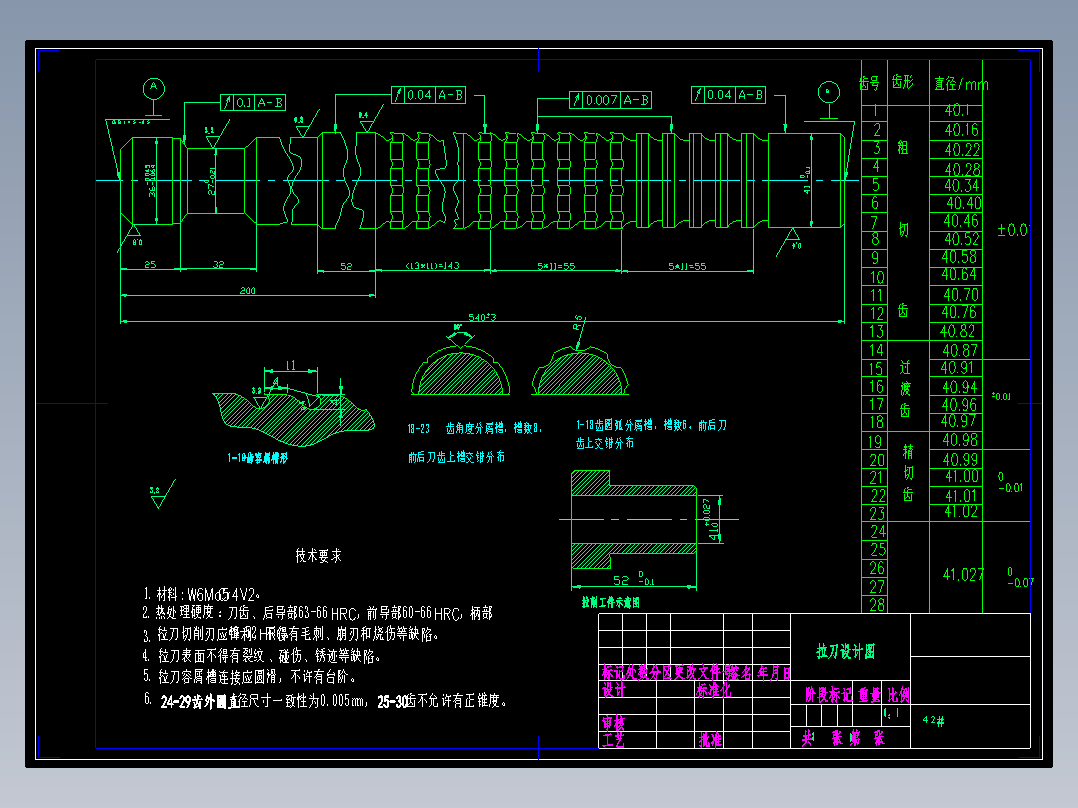Screen dimensions: 1078x808
Task: Select the table header 齿号
Action: pyautogui.click(x=869, y=83)
